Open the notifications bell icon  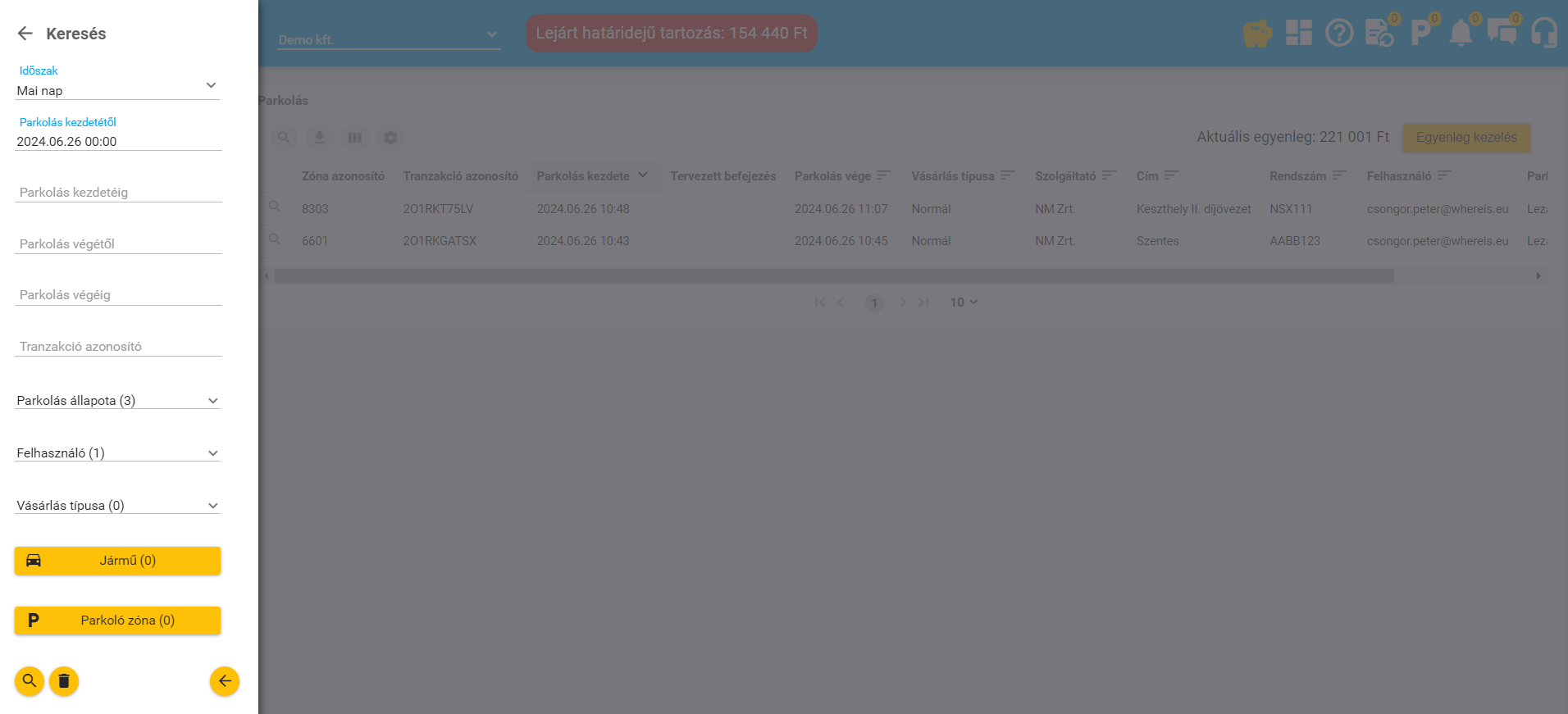1461,34
